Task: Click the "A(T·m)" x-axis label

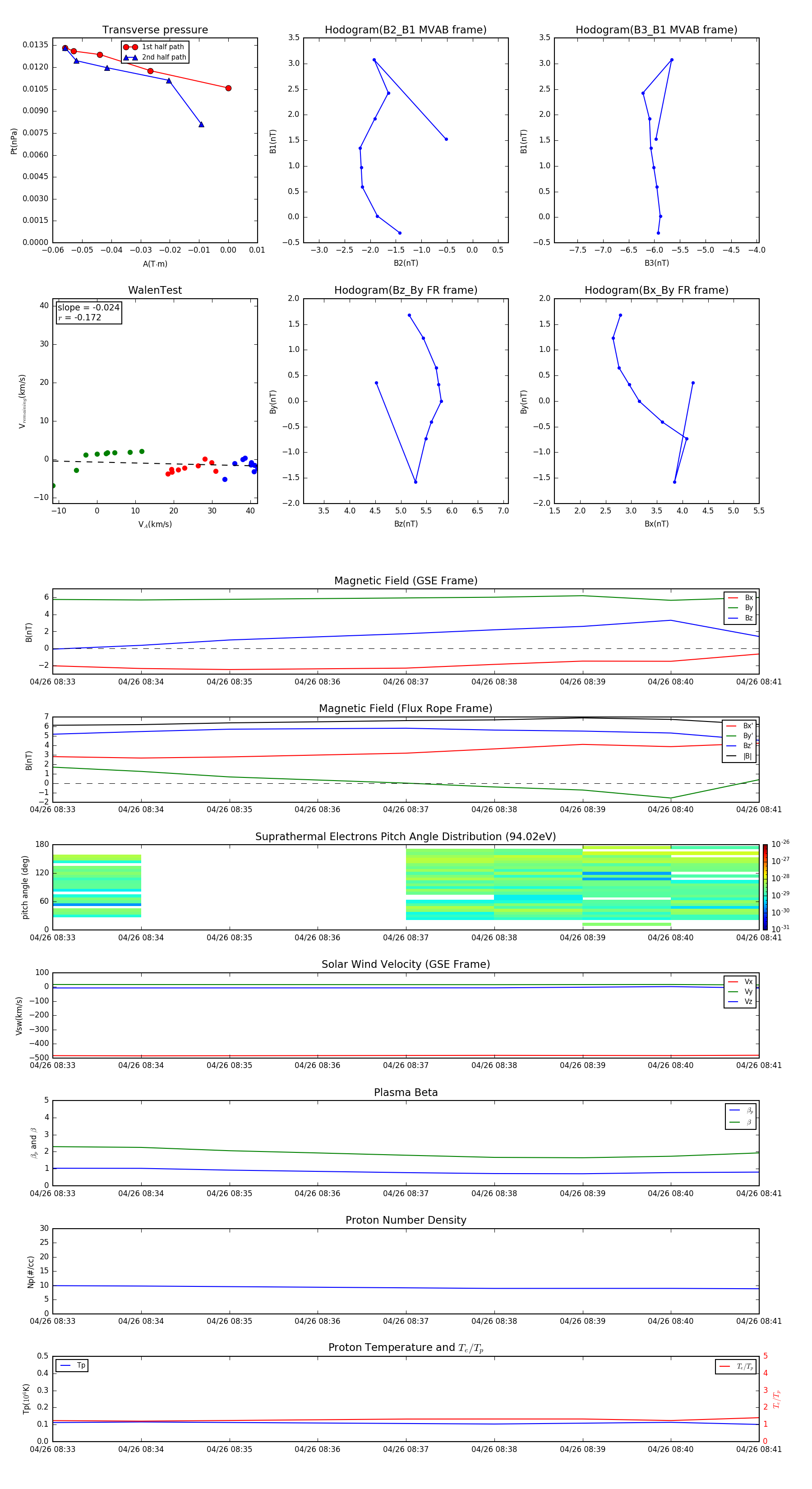Action: pos(155,264)
